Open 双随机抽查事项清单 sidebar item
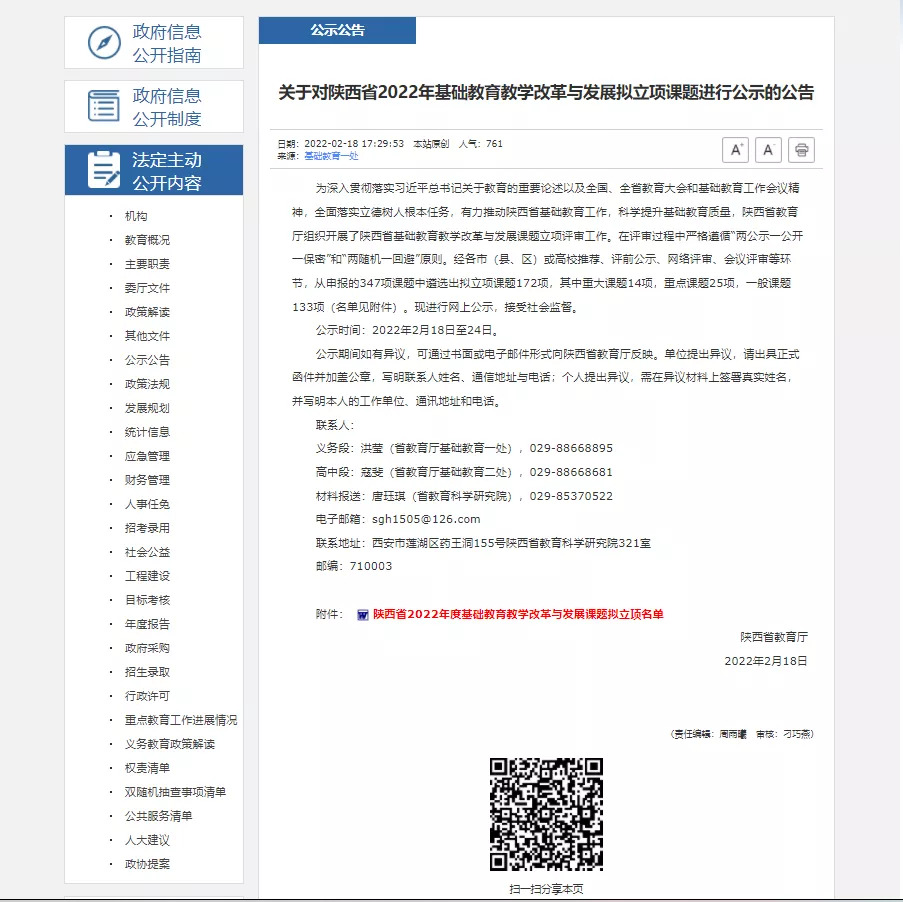The height and width of the screenshot is (902, 903). click(175, 792)
